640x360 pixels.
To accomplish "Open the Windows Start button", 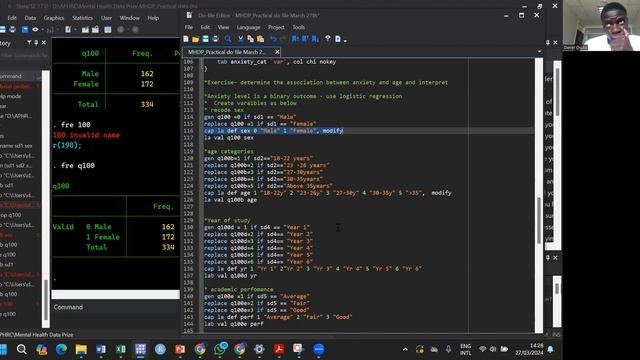I will click(3, 349).
